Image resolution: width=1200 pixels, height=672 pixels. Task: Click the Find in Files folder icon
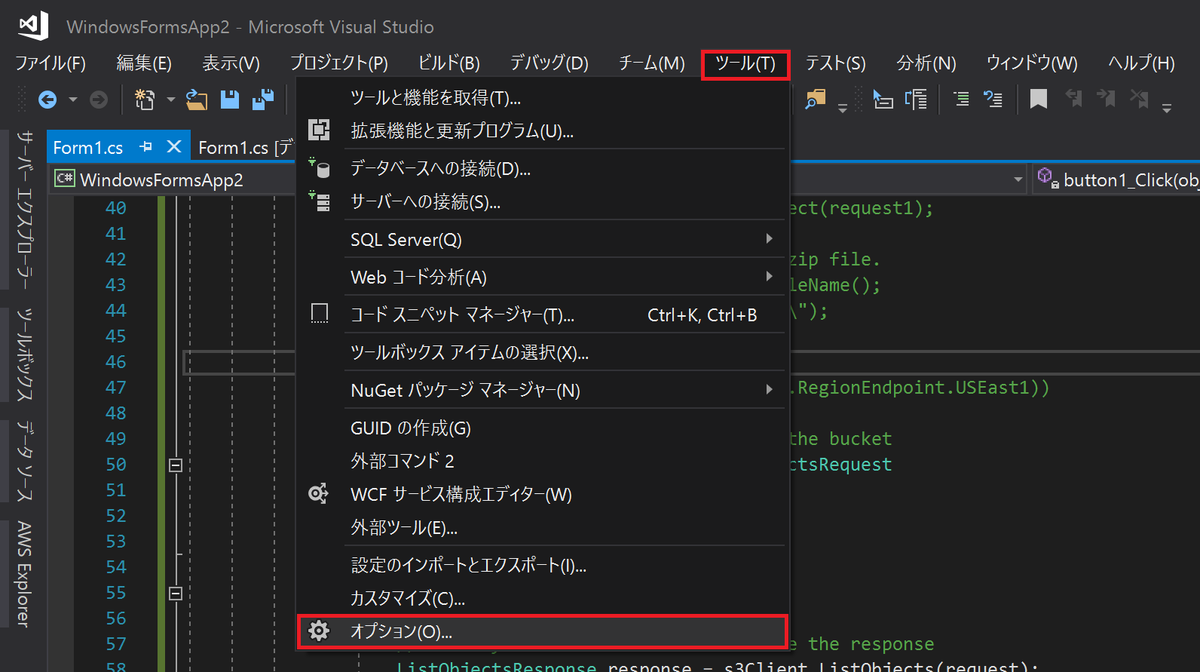[816, 98]
